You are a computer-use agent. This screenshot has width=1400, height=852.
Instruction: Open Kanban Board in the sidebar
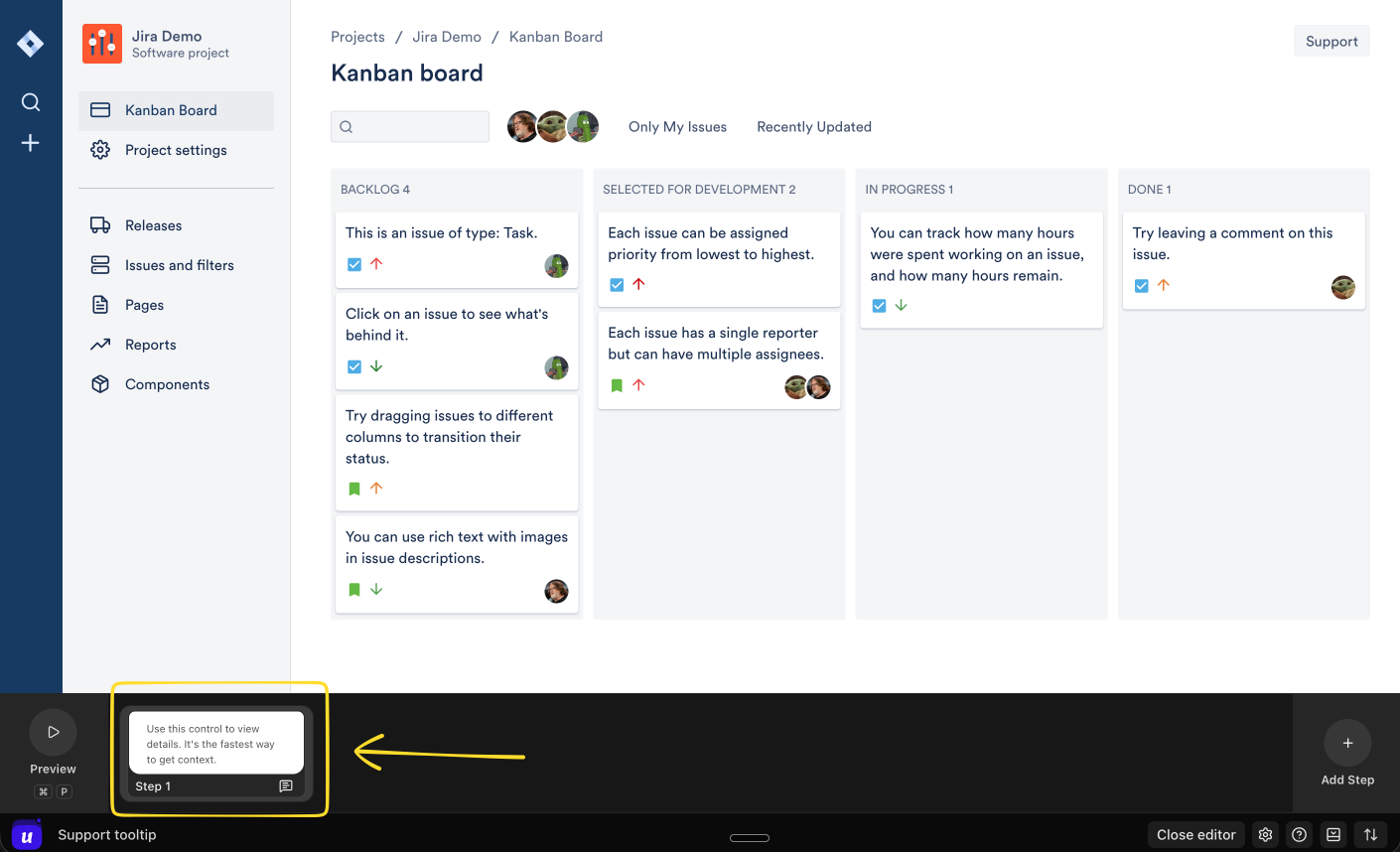[176, 110]
